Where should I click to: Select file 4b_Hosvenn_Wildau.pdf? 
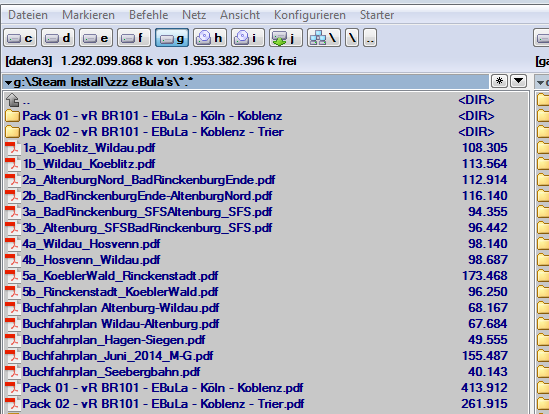tap(91, 260)
